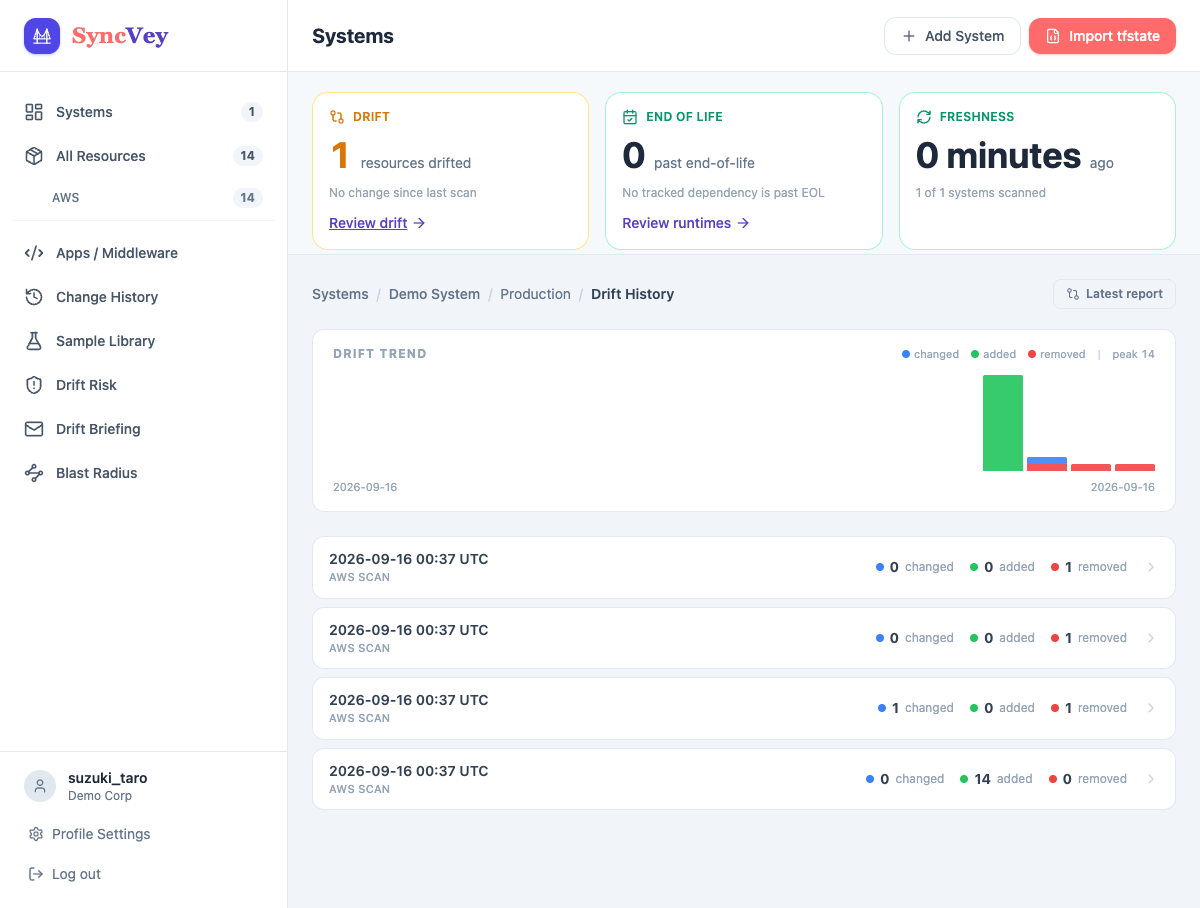The image size is (1200, 908).
Task: Follow the Review runtimes link
Action: coord(686,223)
